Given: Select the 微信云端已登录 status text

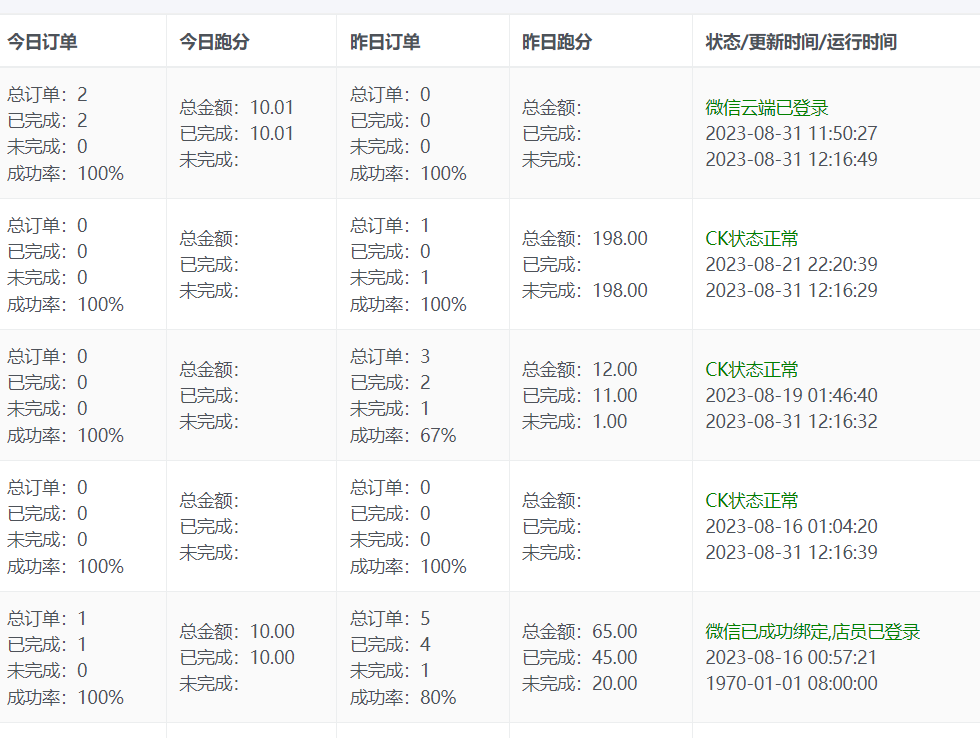Looking at the screenshot, I should point(767,107).
